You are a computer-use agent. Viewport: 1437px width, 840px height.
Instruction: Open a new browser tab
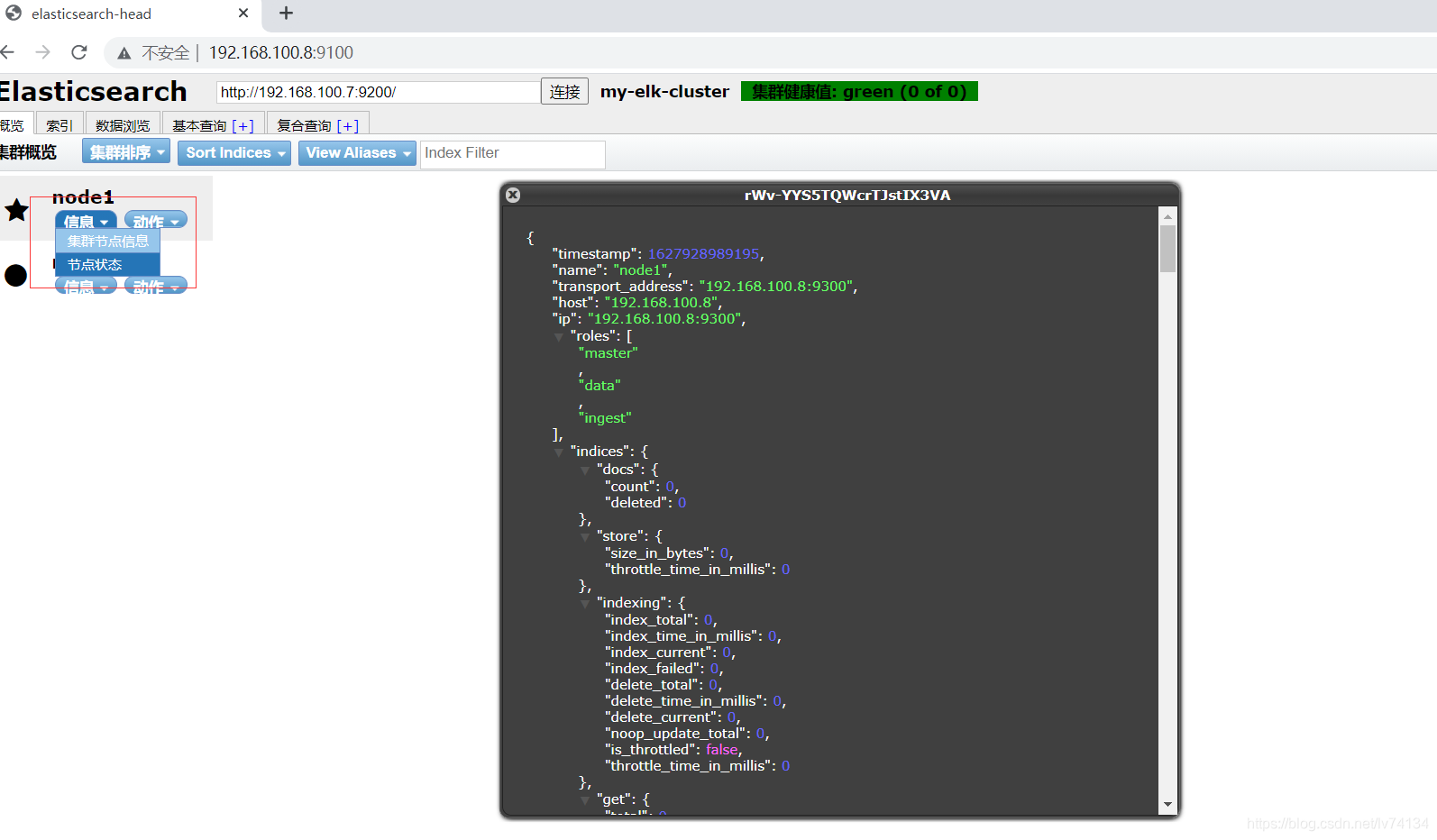pos(286,13)
